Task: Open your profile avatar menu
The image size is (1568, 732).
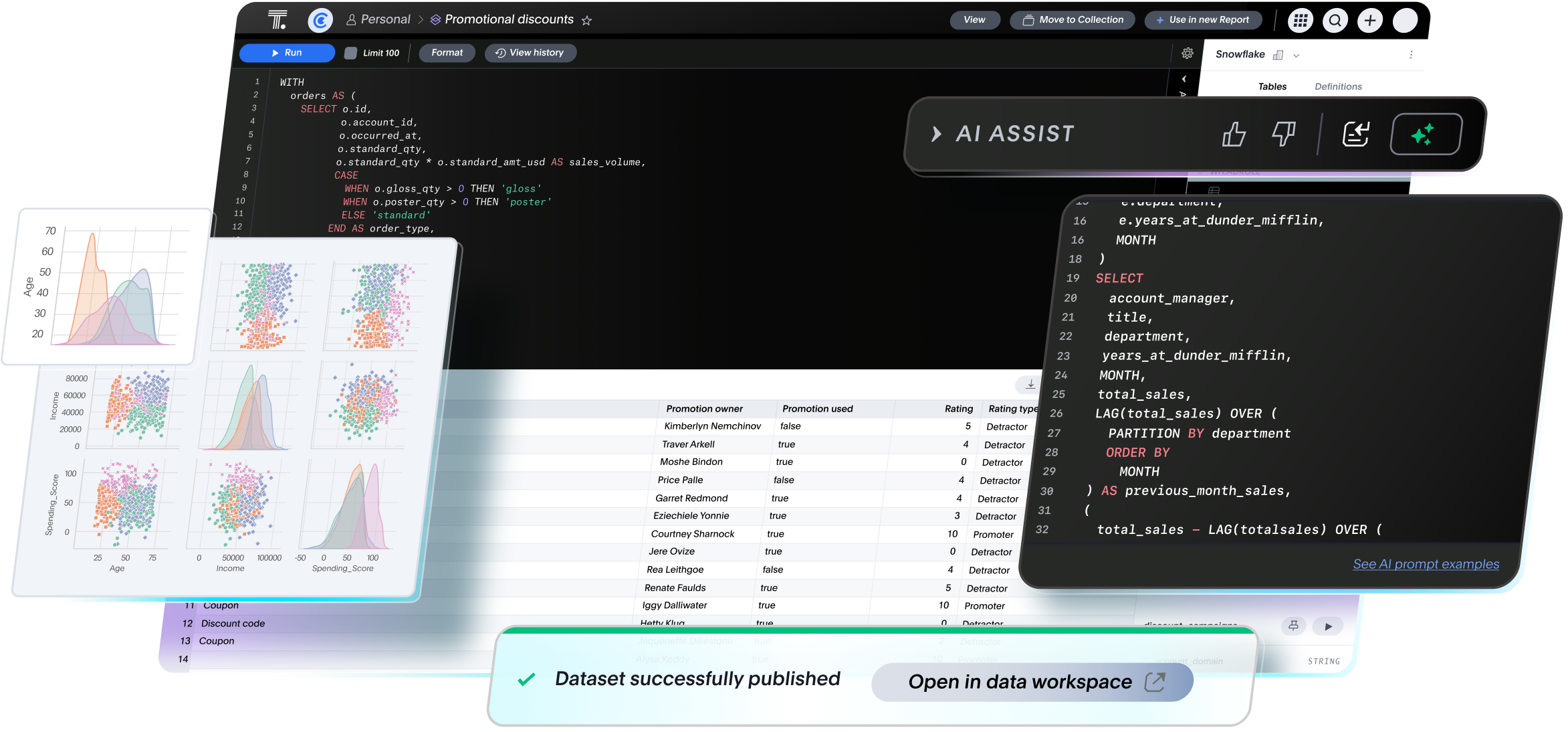Action: (x=1405, y=20)
